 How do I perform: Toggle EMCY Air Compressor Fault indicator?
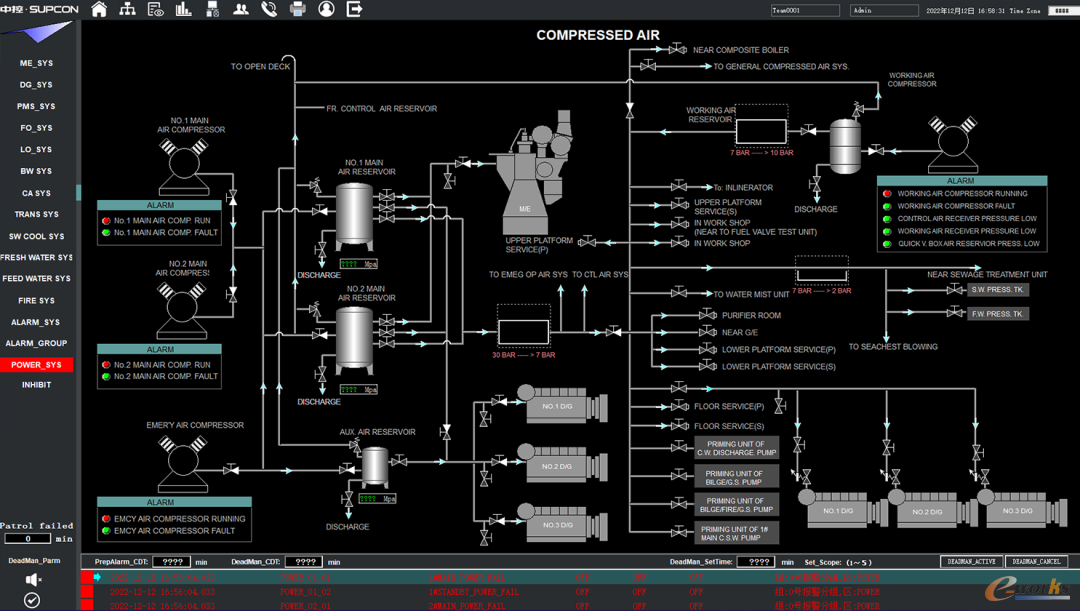[106, 531]
